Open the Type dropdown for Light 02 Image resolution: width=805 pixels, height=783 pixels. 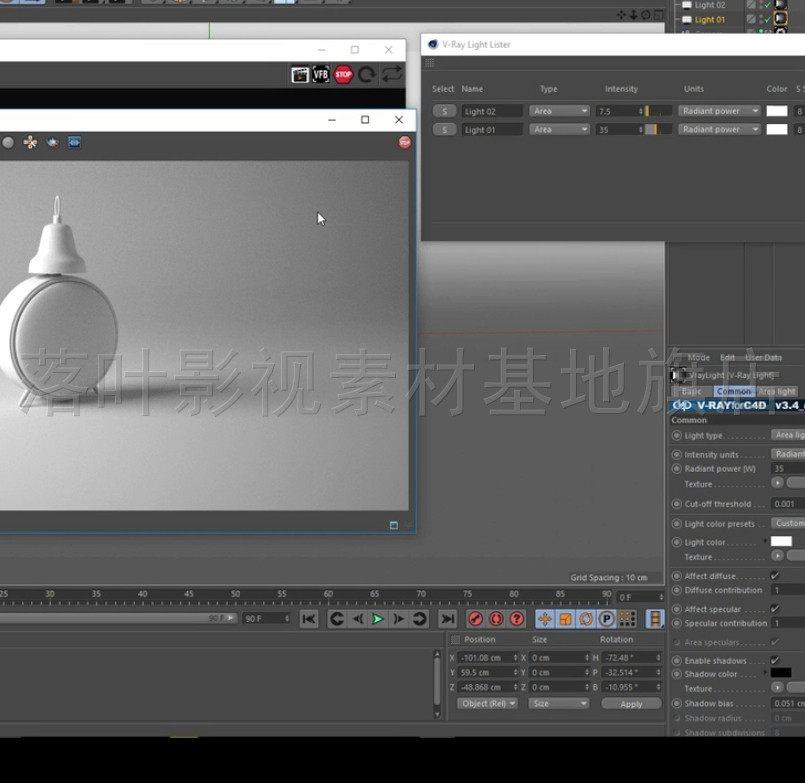[x=559, y=111]
